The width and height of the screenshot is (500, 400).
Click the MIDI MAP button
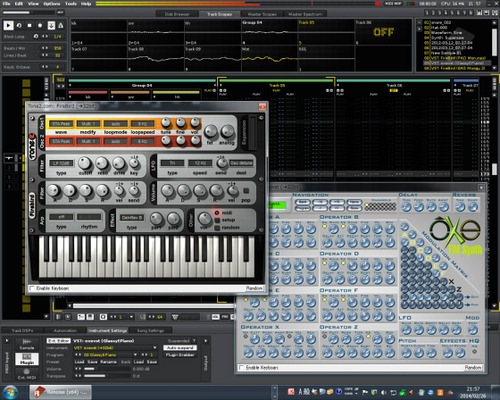(x=393, y=4)
